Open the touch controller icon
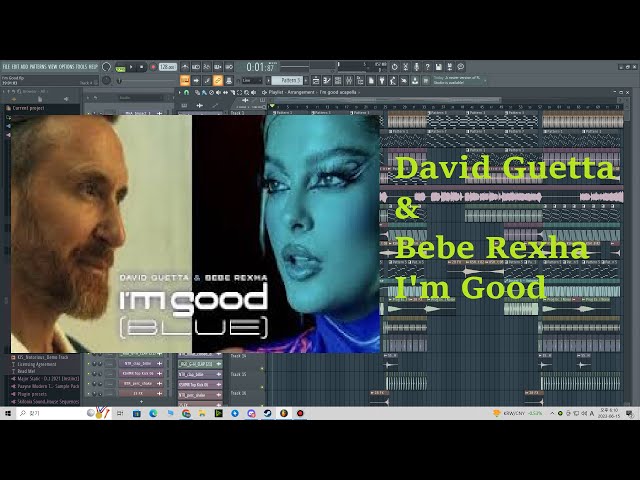Screen dimensions: 640x480 pyautogui.click(x=404, y=80)
